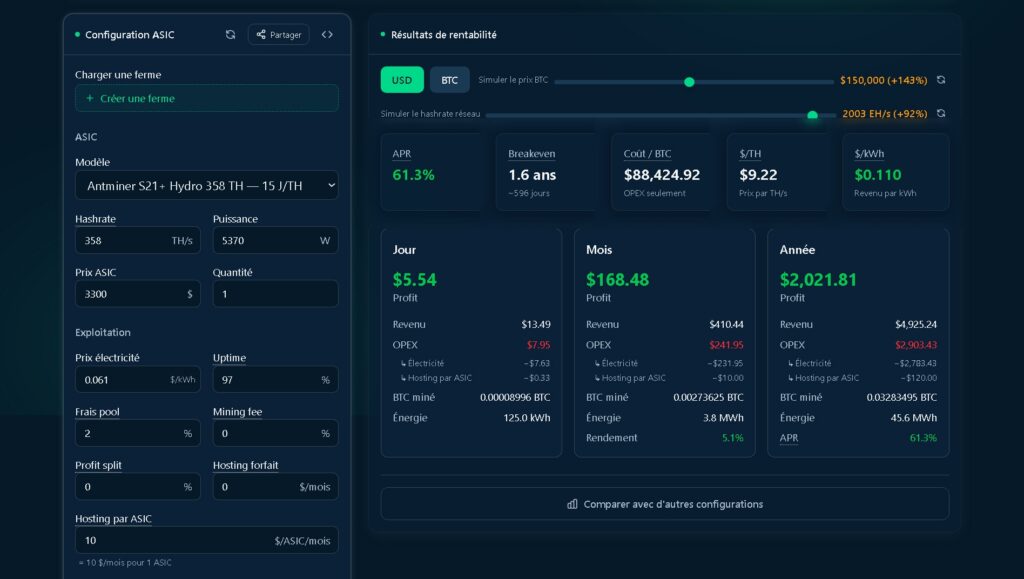Image resolution: width=1024 pixels, height=579 pixels.
Task: Click the Jour BTC miné value 0.00008996 BTC
Action: (515, 397)
